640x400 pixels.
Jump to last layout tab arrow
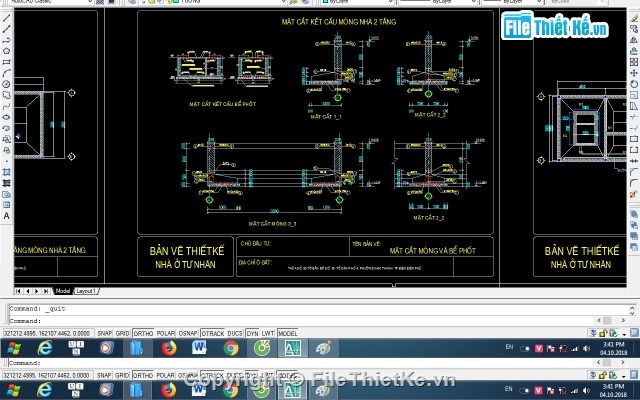click(46, 291)
